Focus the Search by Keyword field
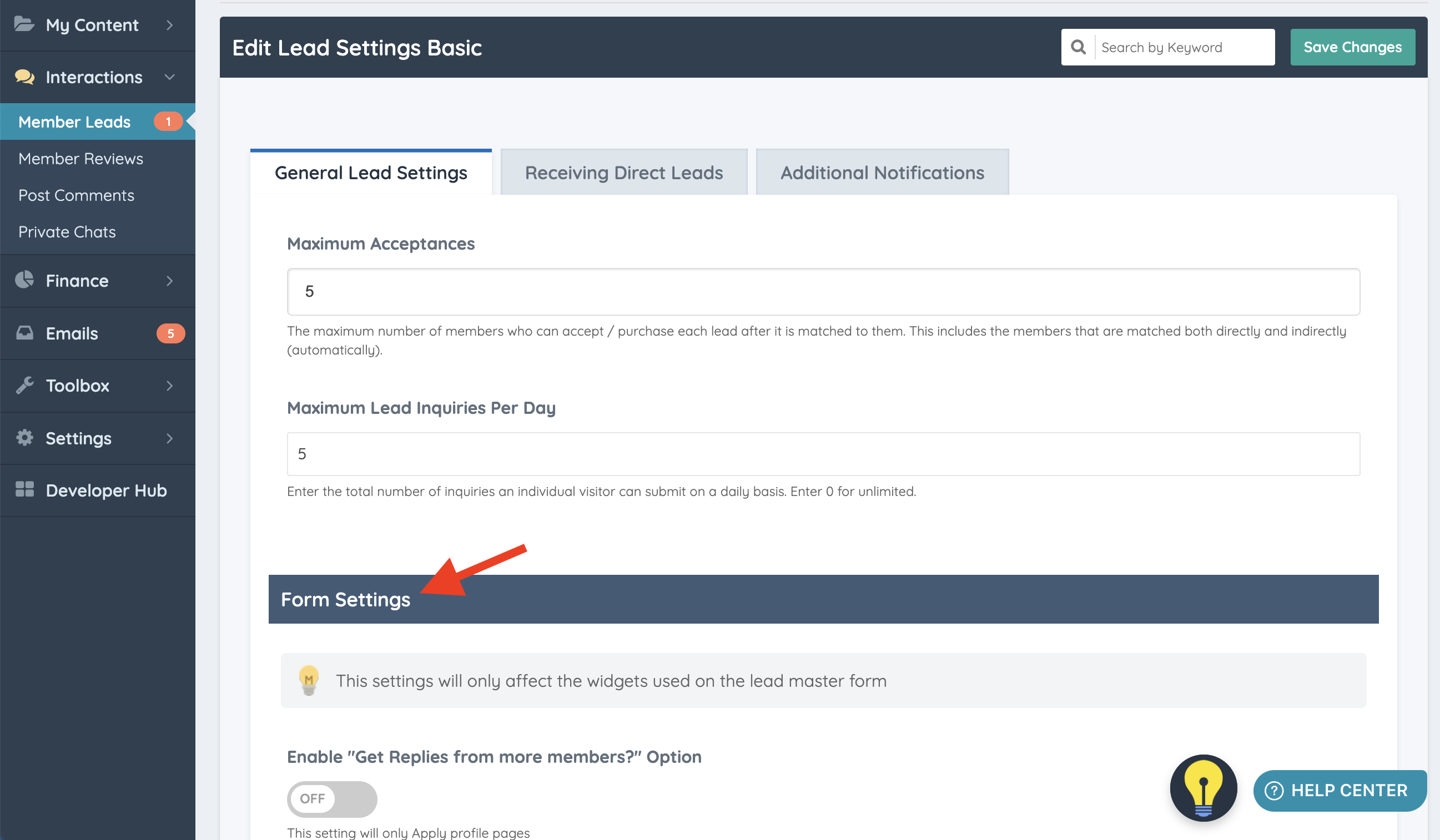Screen dimensions: 1440x840 coord(1183,47)
